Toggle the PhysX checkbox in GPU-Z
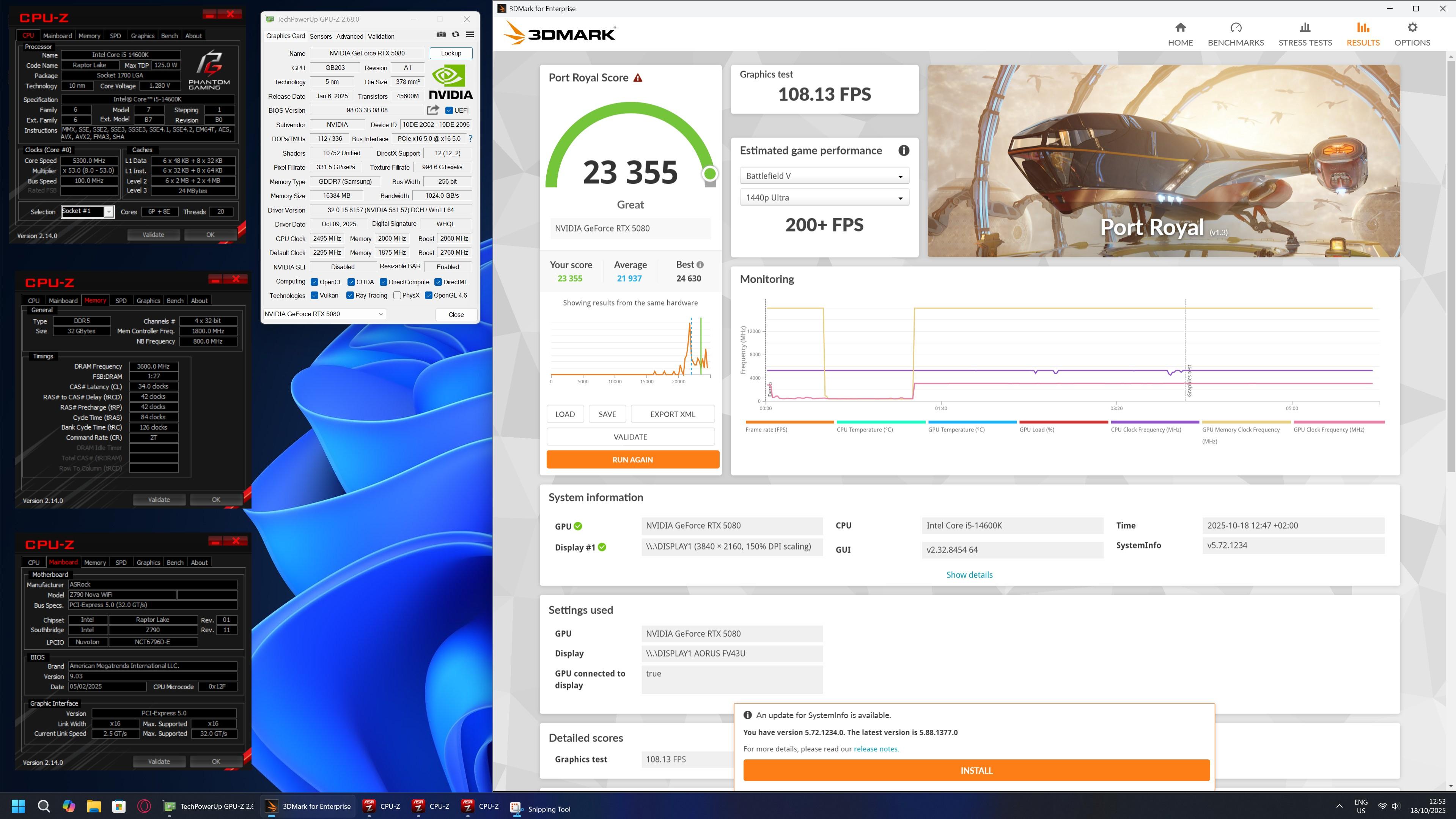Viewport: 1456px width, 819px height. coord(397,295)
